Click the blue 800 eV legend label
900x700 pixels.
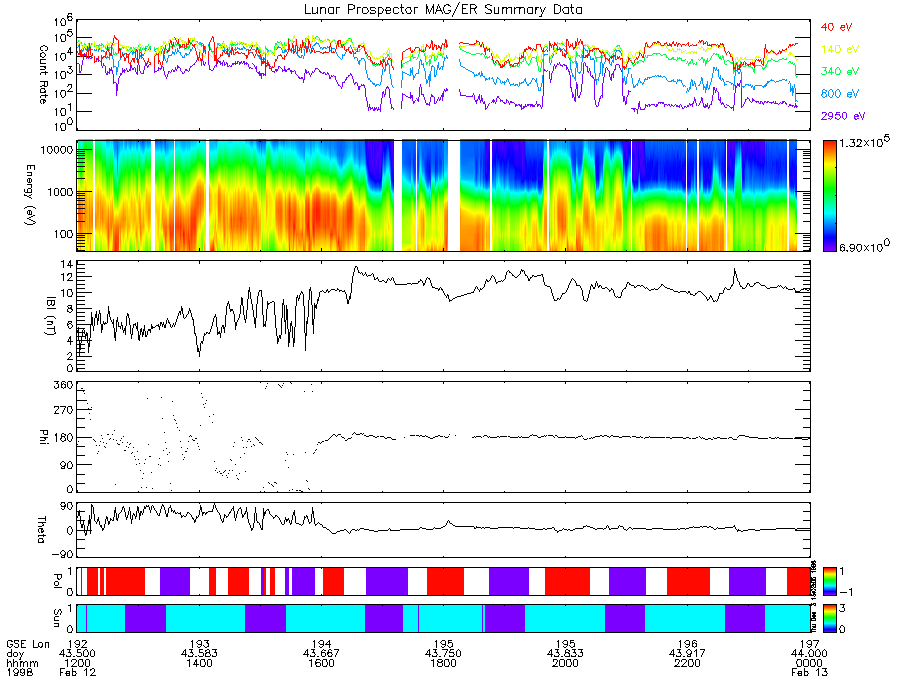click(840, 94)
